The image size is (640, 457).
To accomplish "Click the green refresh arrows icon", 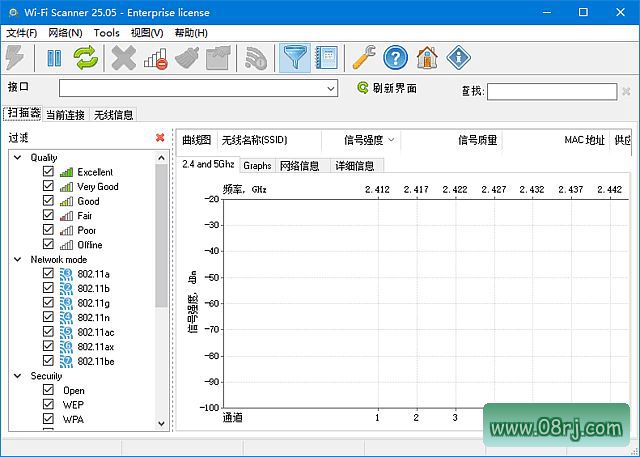I will pos(85,59).
